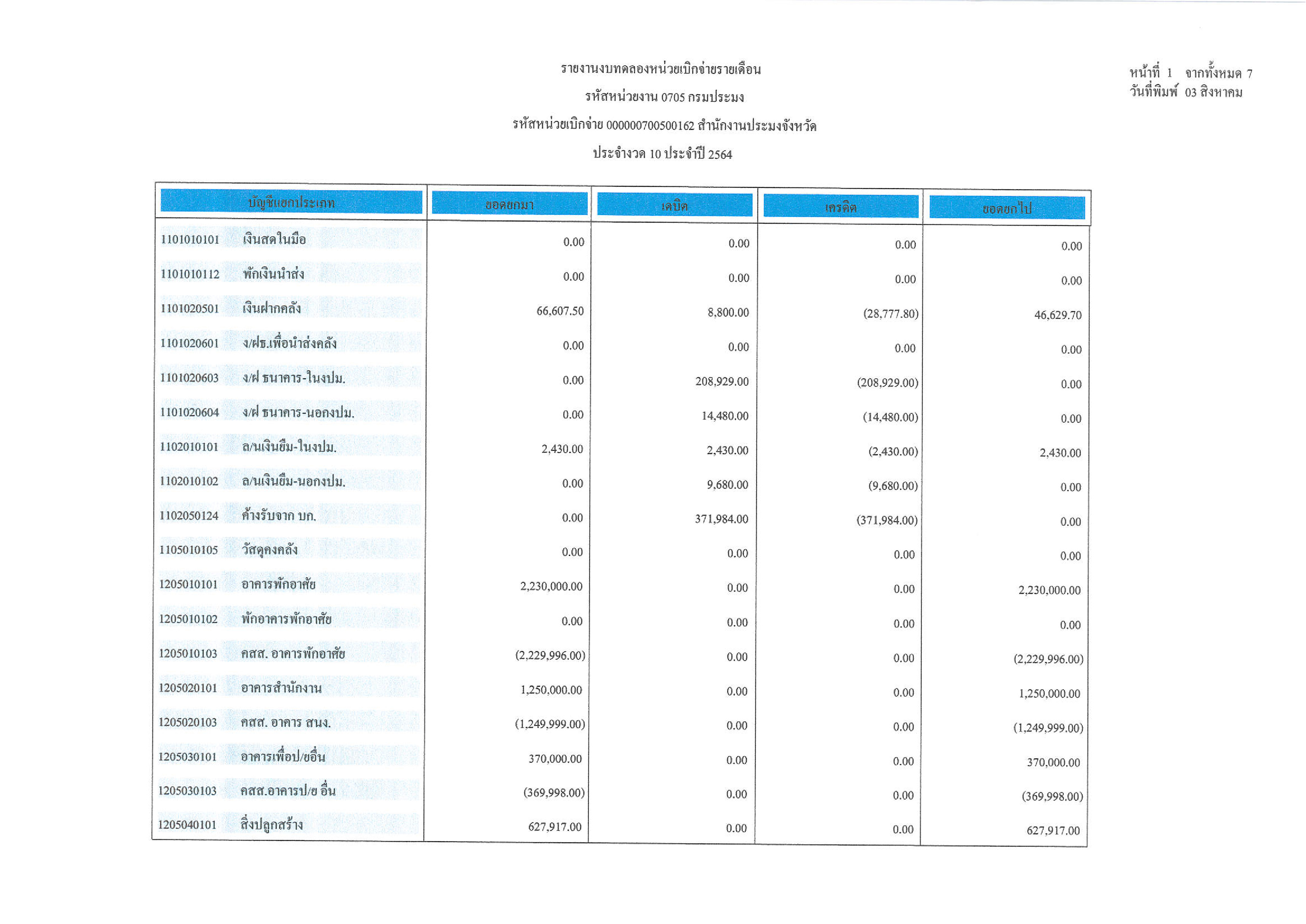Click the เครดิต column header
Screen dimensions: 1306x924
tap(840, 207)
